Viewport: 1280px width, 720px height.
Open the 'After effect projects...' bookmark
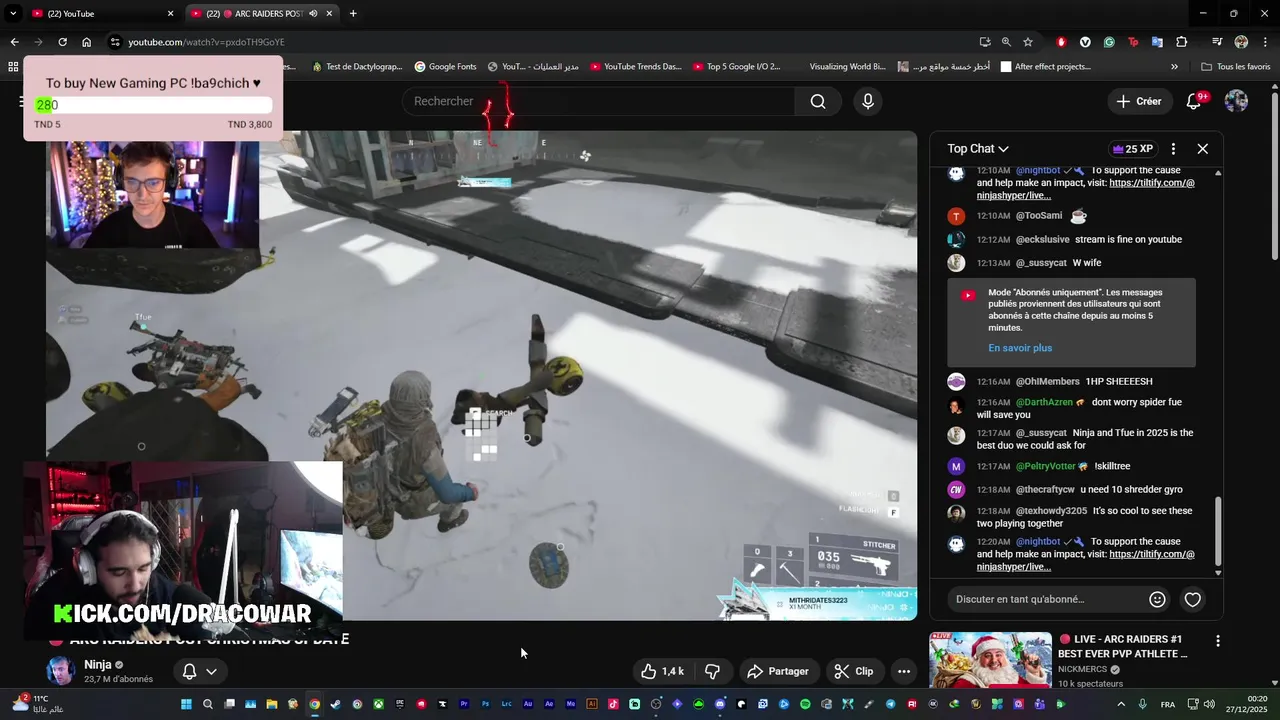[1045, 67]
